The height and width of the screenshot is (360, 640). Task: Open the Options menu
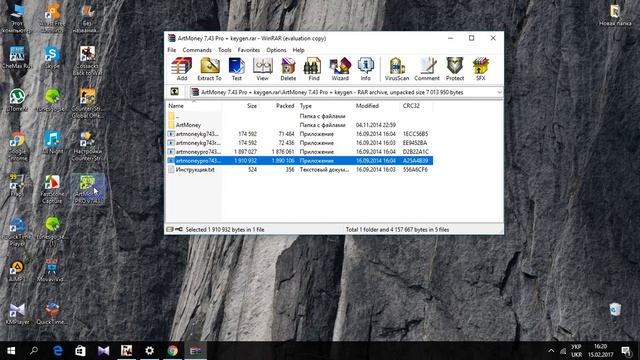tap(276, 50)
